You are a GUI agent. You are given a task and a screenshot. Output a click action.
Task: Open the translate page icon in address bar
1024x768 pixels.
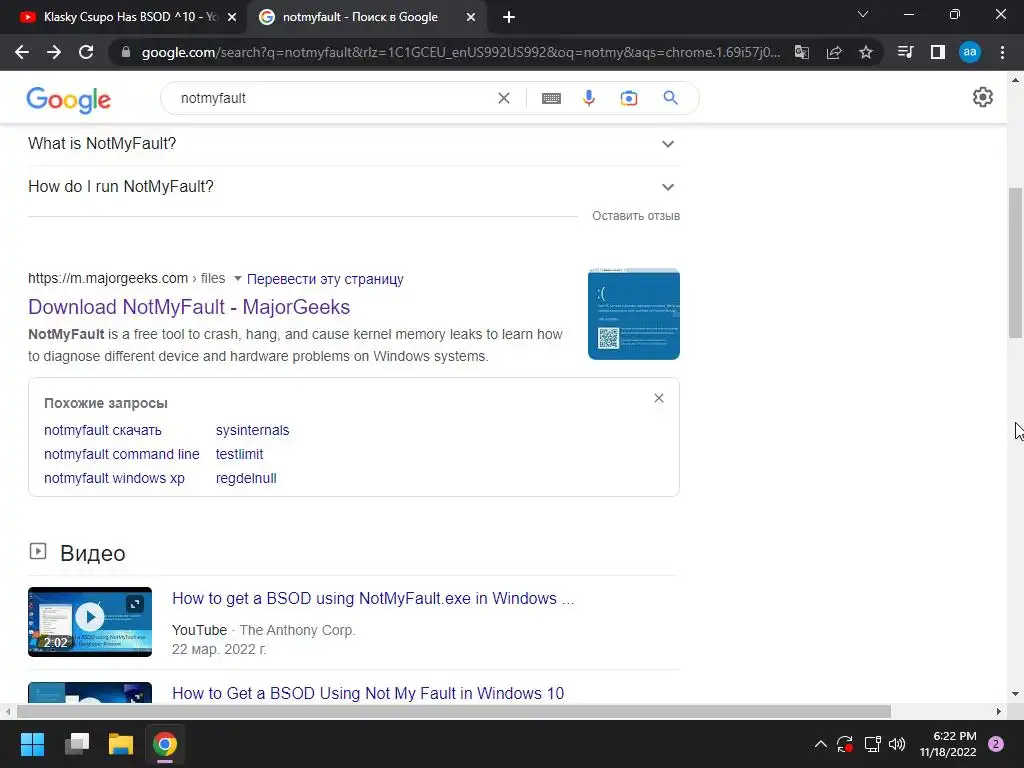[x=801, y=52]
